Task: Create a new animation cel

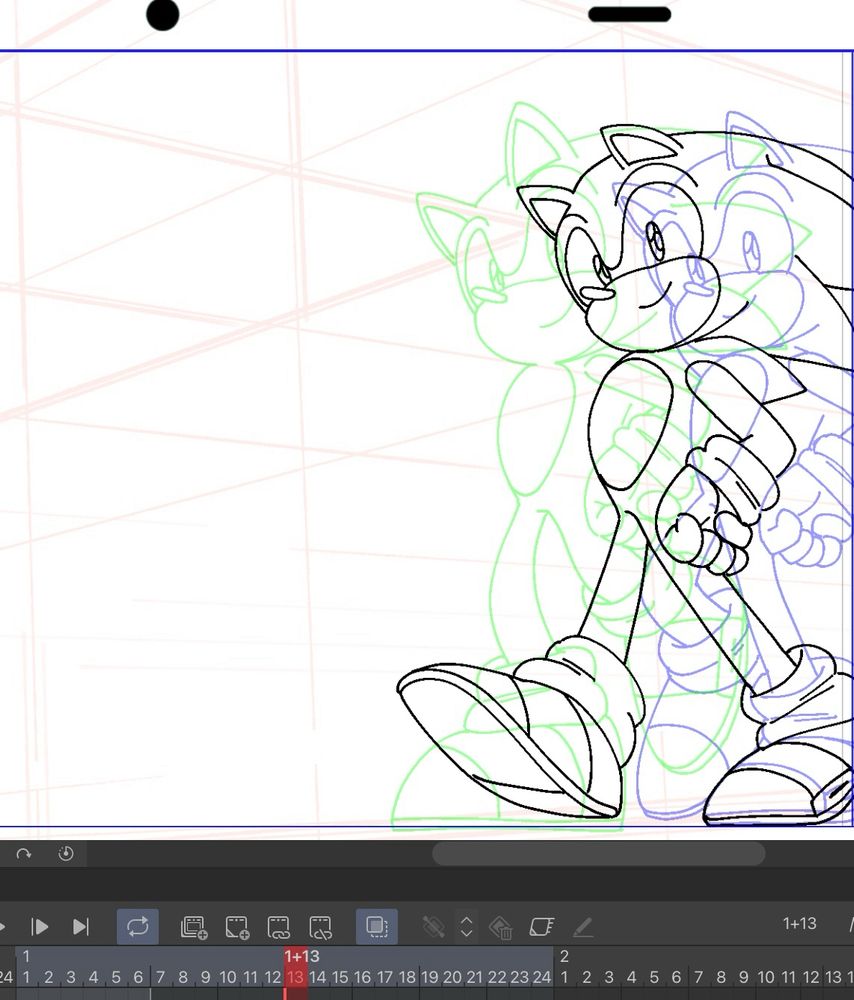Action: pos(237,927)
